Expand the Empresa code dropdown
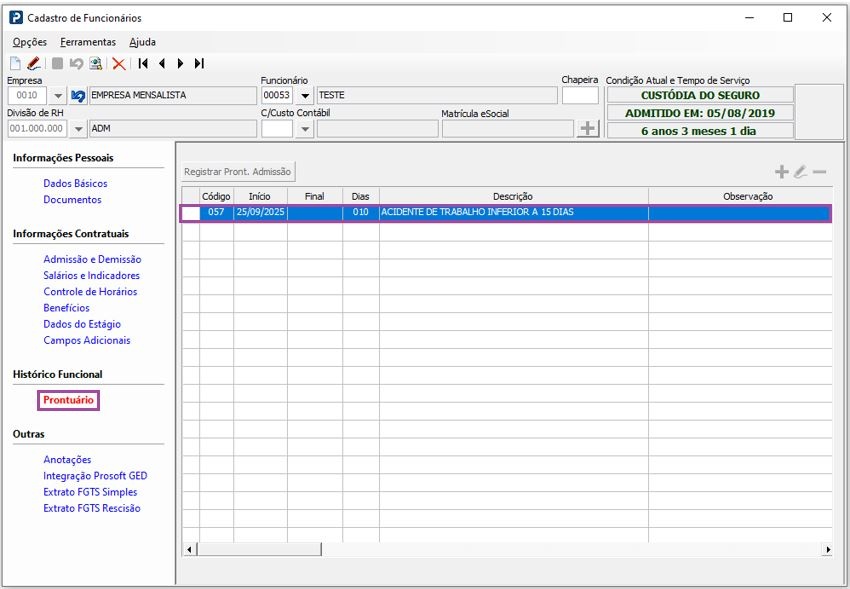 pos(57,96)
